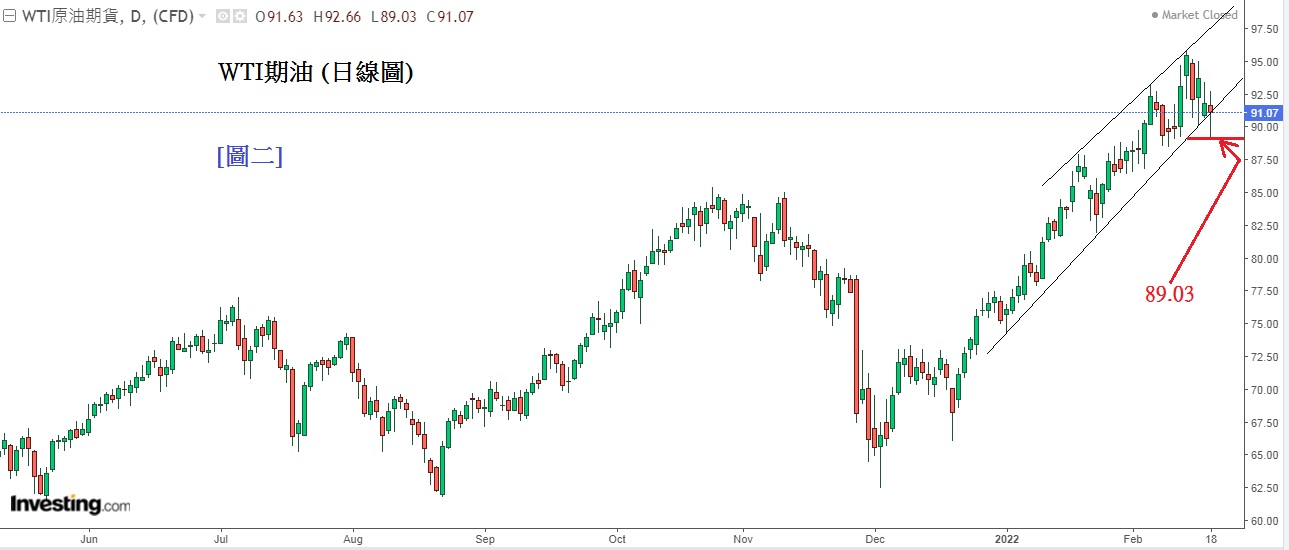Click the [圖二] blue label
1289x550 pixels.
(250, 156)
